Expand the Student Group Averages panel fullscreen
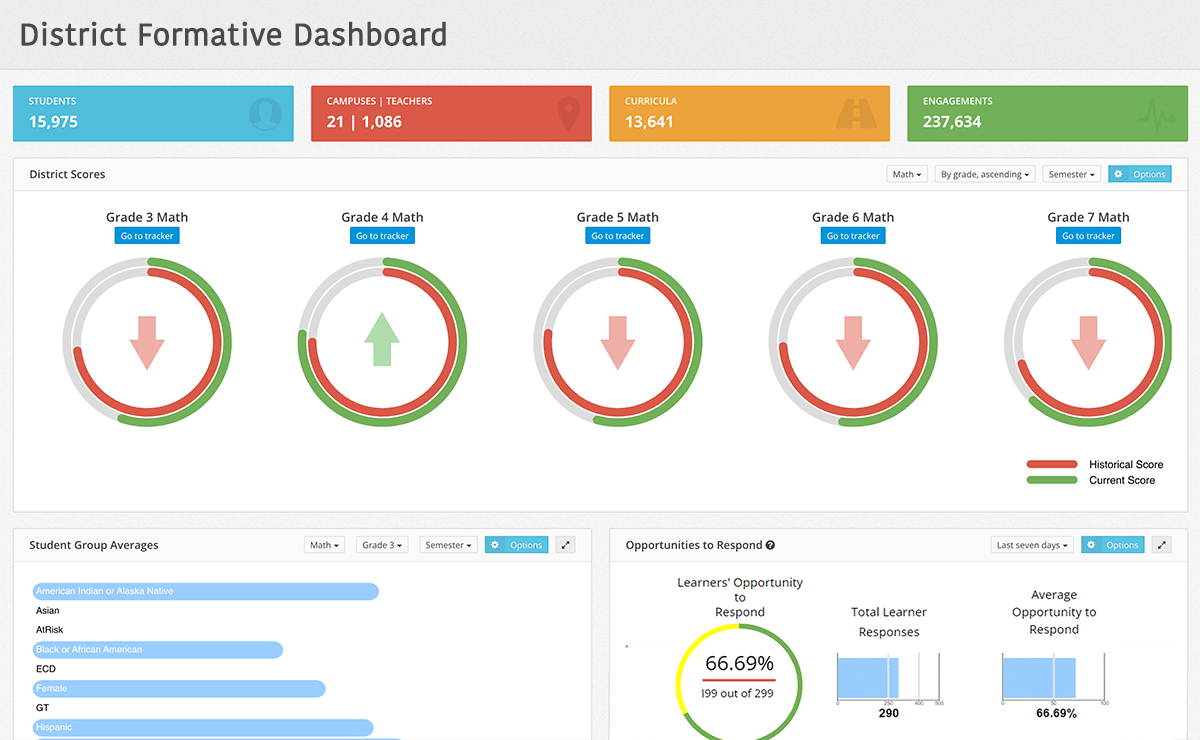Screen dimensions: 1200x740 566,545
